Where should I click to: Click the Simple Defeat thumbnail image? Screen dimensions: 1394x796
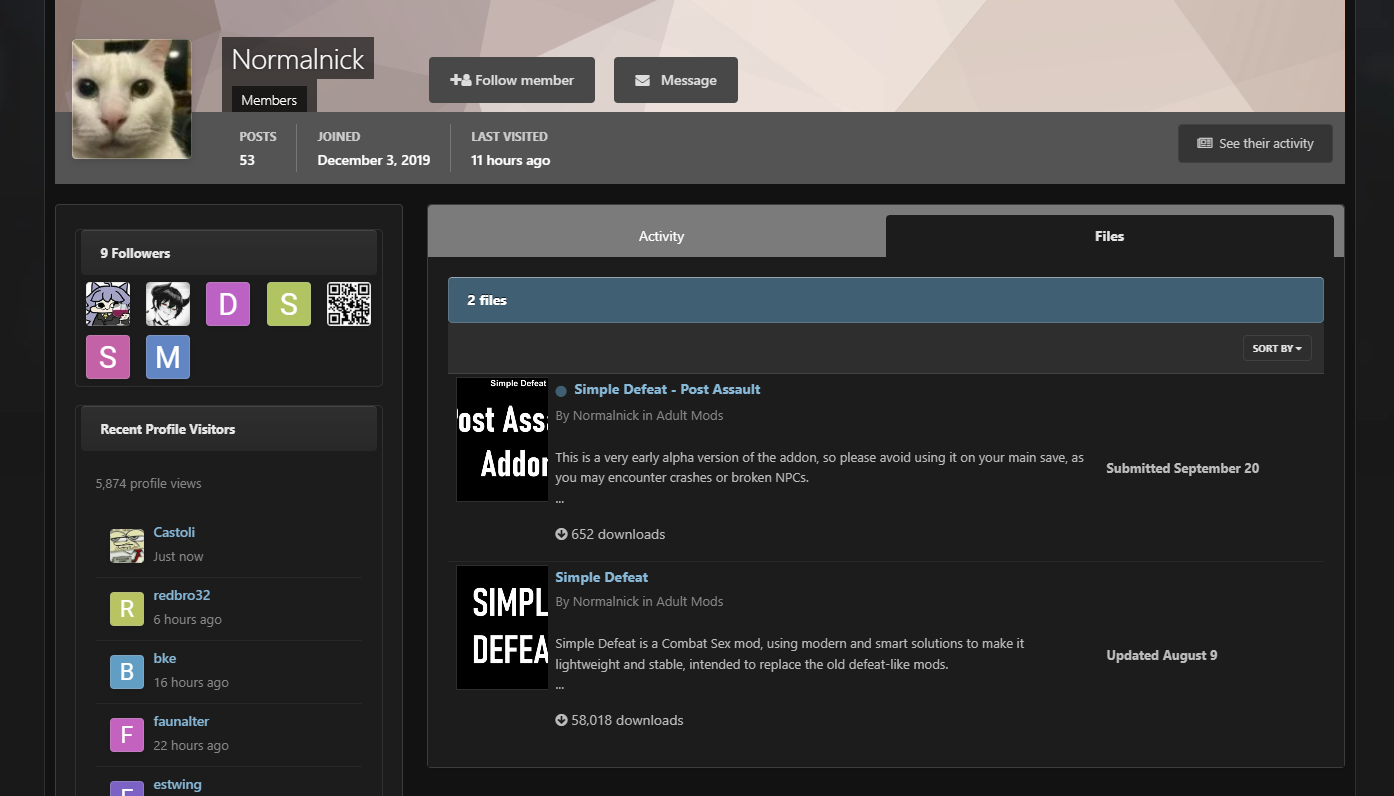(502, 627)
